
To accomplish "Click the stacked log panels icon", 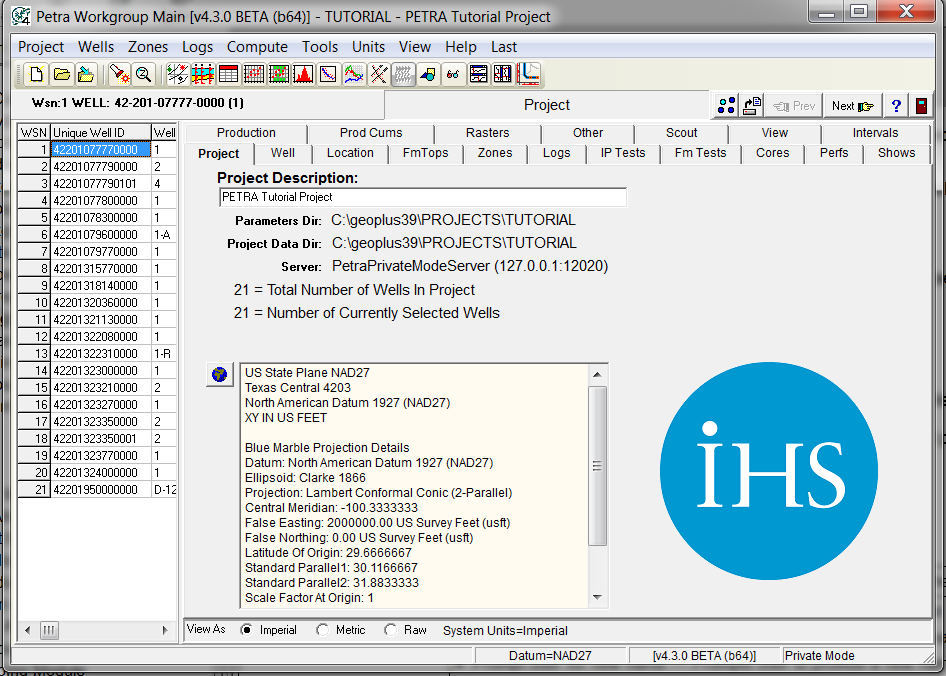I will pos(478,75).
